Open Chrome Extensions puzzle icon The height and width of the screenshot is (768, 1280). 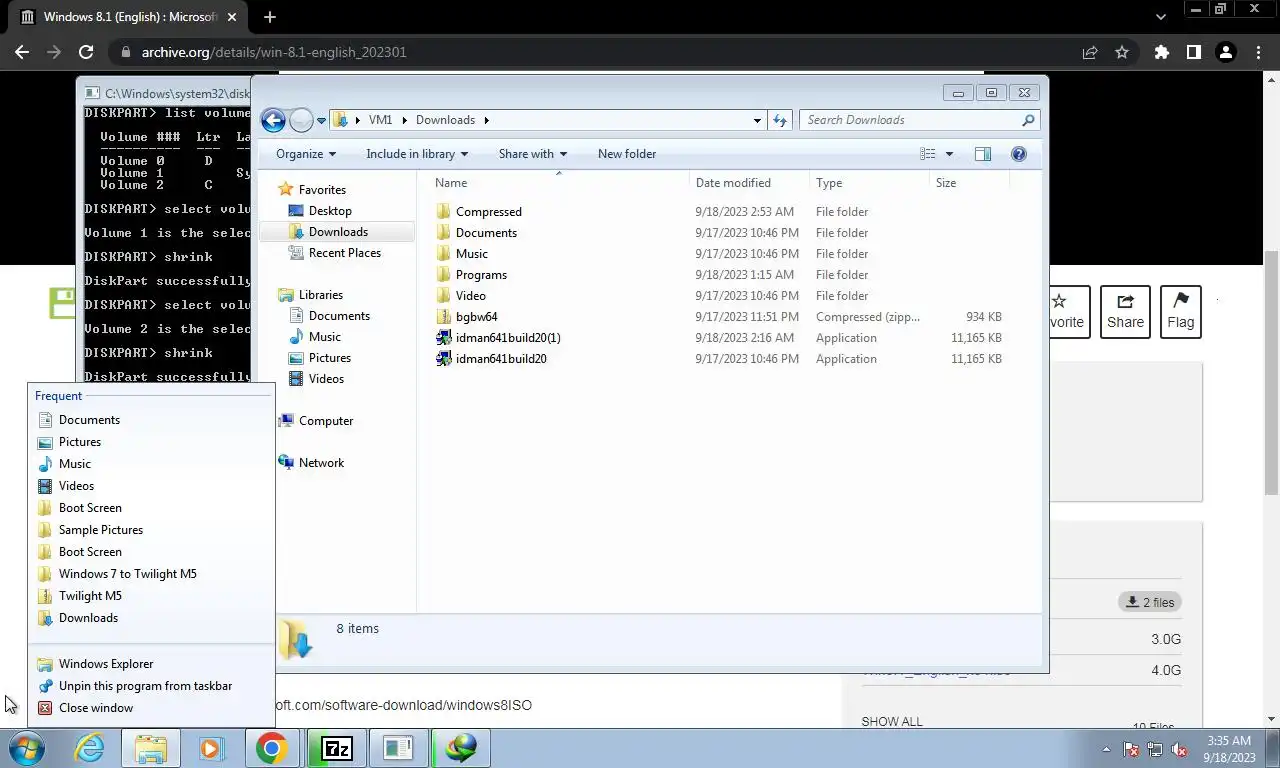click(1161, 52)
